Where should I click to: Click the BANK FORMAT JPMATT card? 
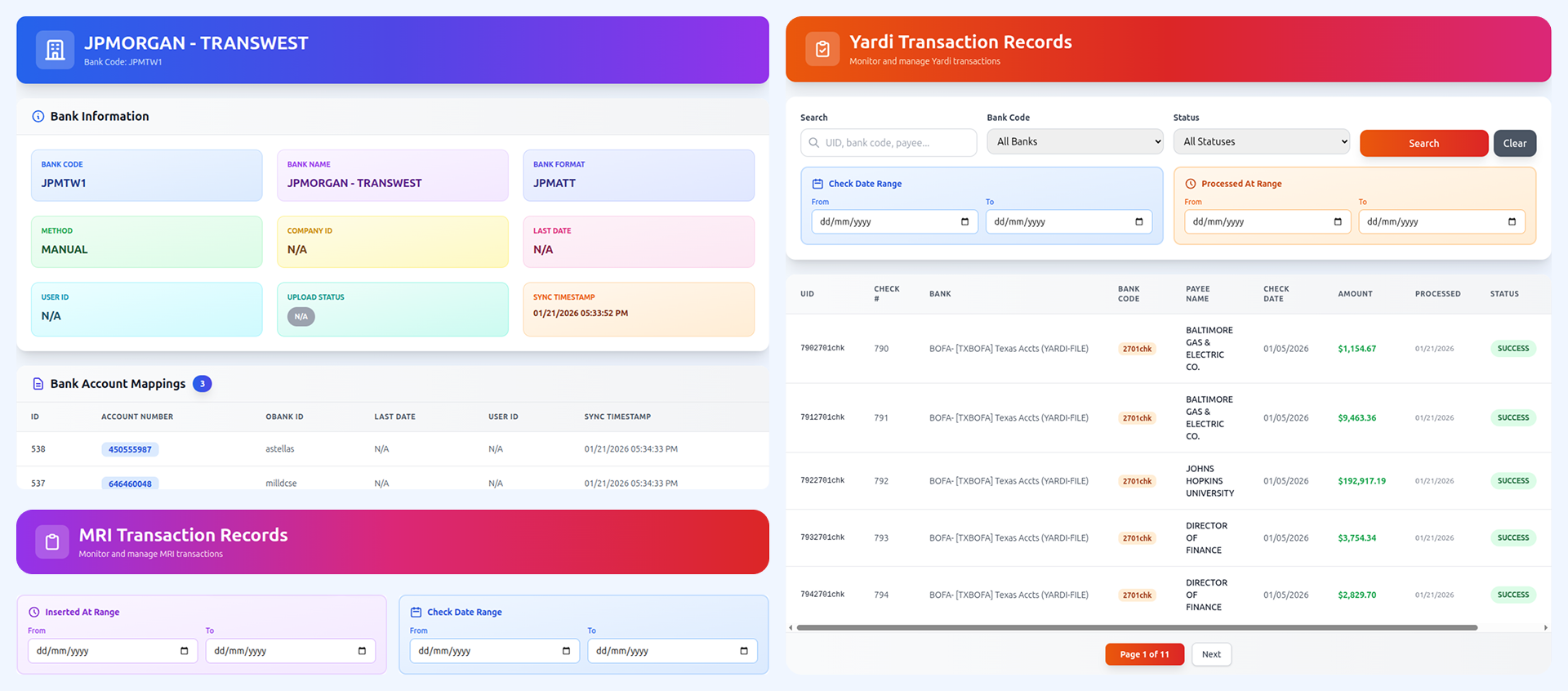click(x=639, y=176)
